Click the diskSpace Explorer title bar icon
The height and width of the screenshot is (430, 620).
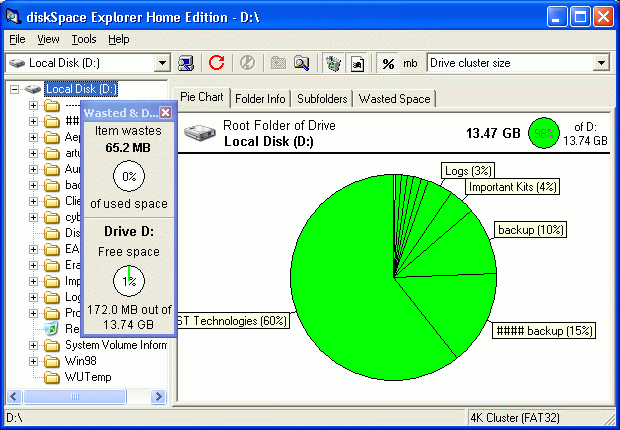[x=14, y=17]
